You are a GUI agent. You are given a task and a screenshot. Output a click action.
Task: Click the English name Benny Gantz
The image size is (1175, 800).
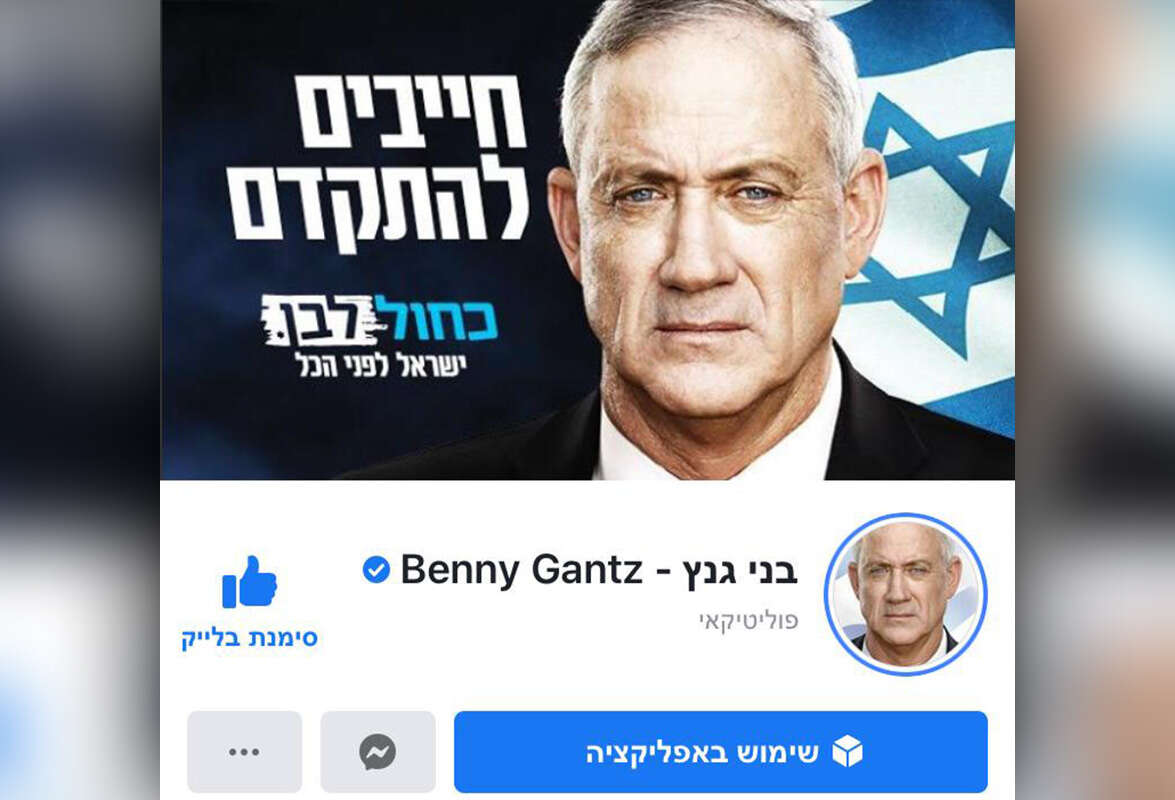coord(522,570)
